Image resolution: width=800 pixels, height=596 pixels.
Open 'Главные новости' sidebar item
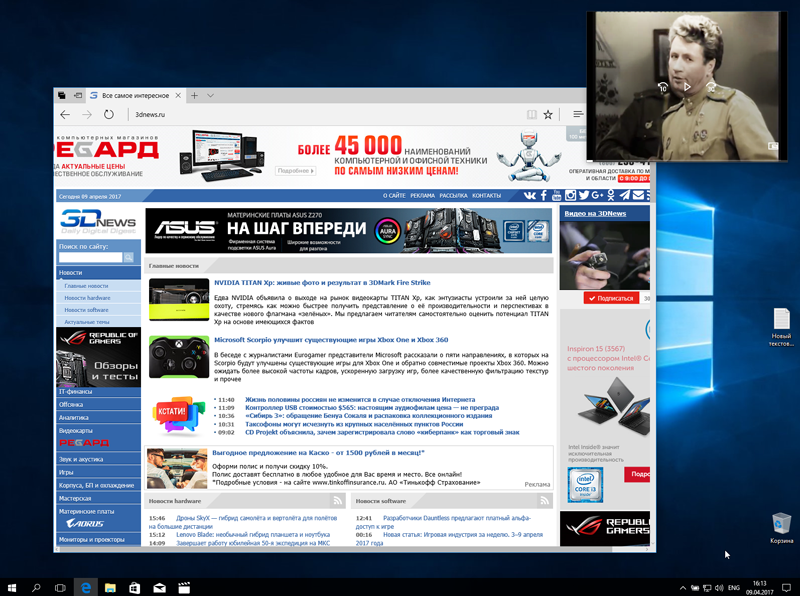(86, 286)
